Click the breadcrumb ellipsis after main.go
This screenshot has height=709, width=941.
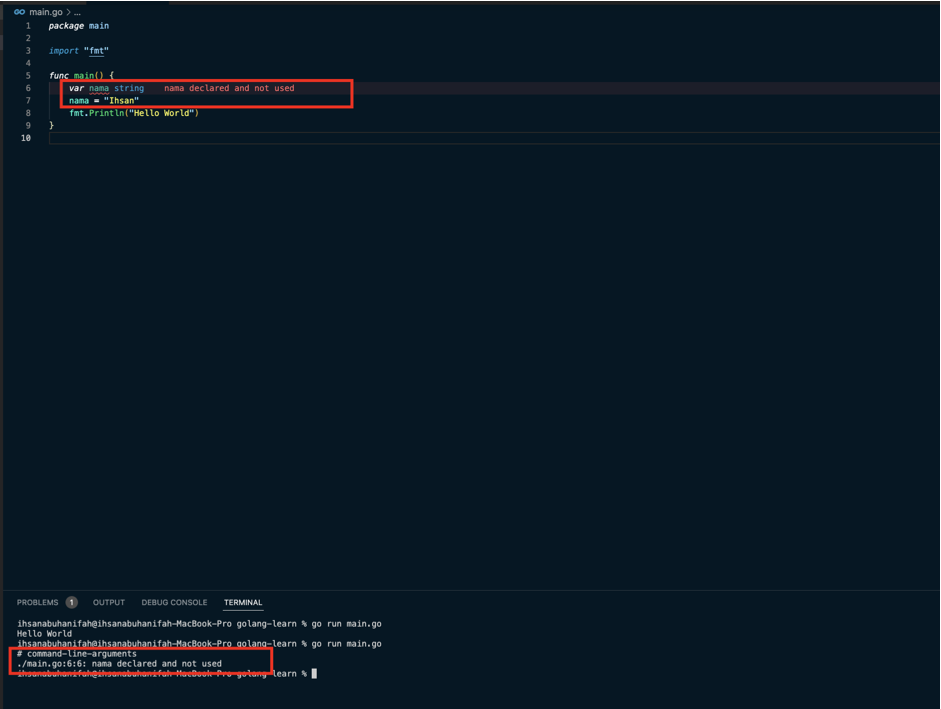(x=77, y=13)
